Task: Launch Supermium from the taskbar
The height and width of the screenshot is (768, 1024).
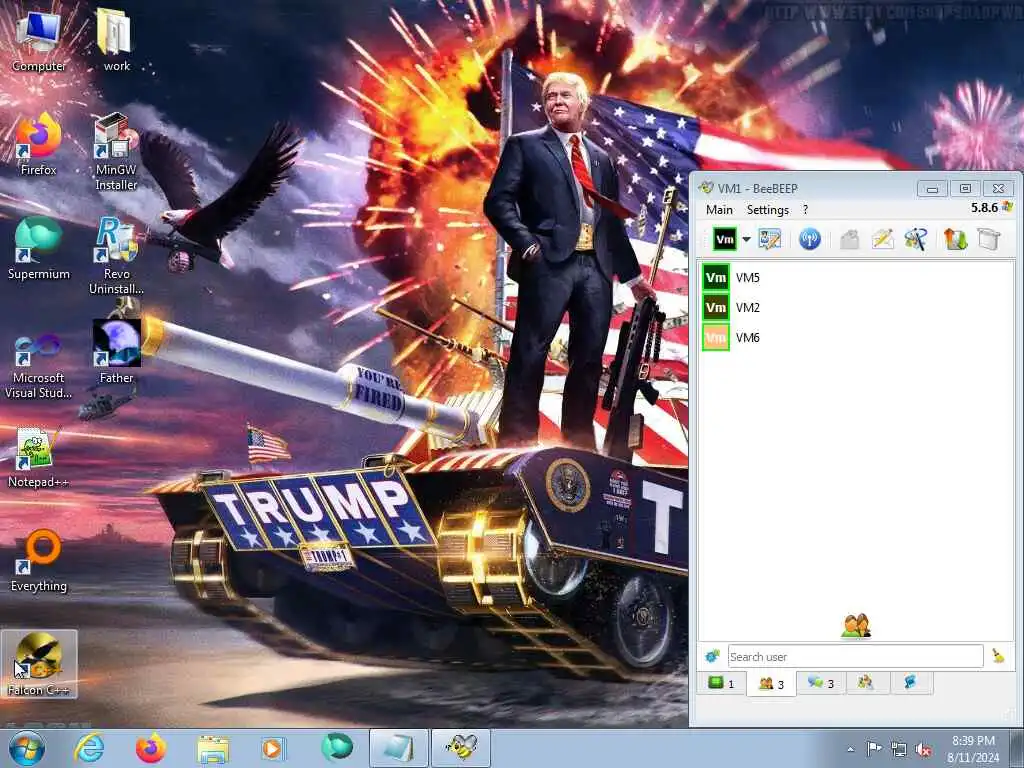Action: pyautogui.click(x=336, y=748)
